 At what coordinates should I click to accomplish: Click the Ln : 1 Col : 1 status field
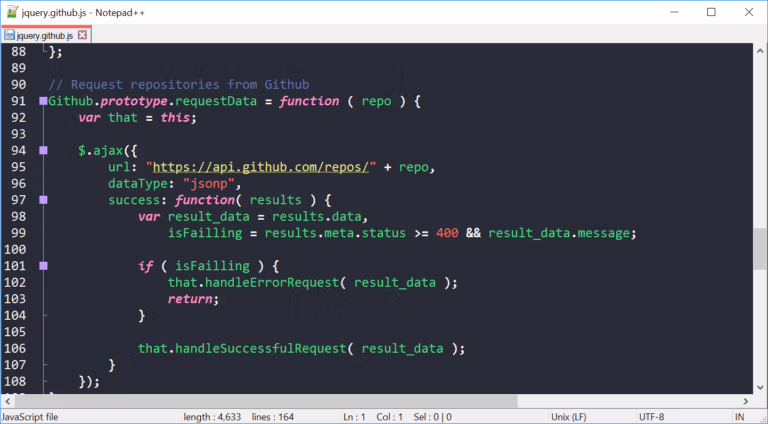[x=373, y=417]
